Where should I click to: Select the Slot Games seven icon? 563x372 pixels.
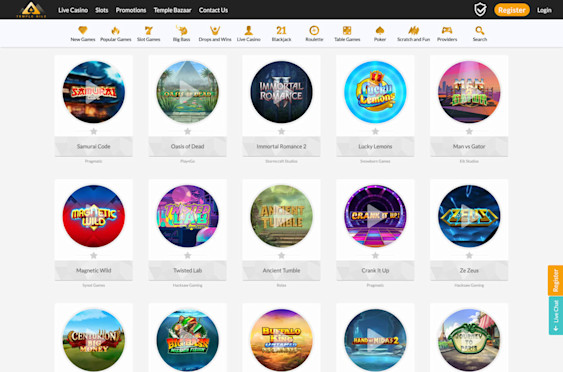(x=148, y=31)
